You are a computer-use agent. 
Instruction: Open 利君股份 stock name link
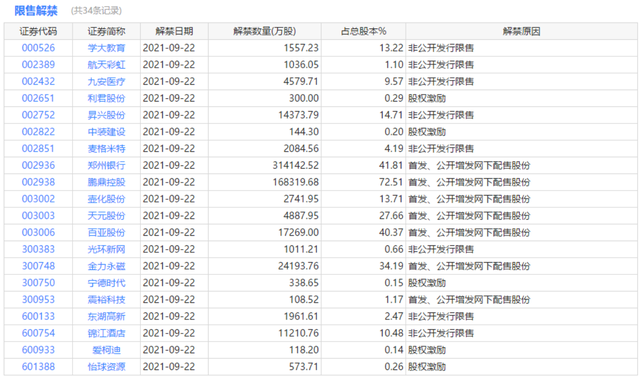pyautogui.click(x=107, y=98)
